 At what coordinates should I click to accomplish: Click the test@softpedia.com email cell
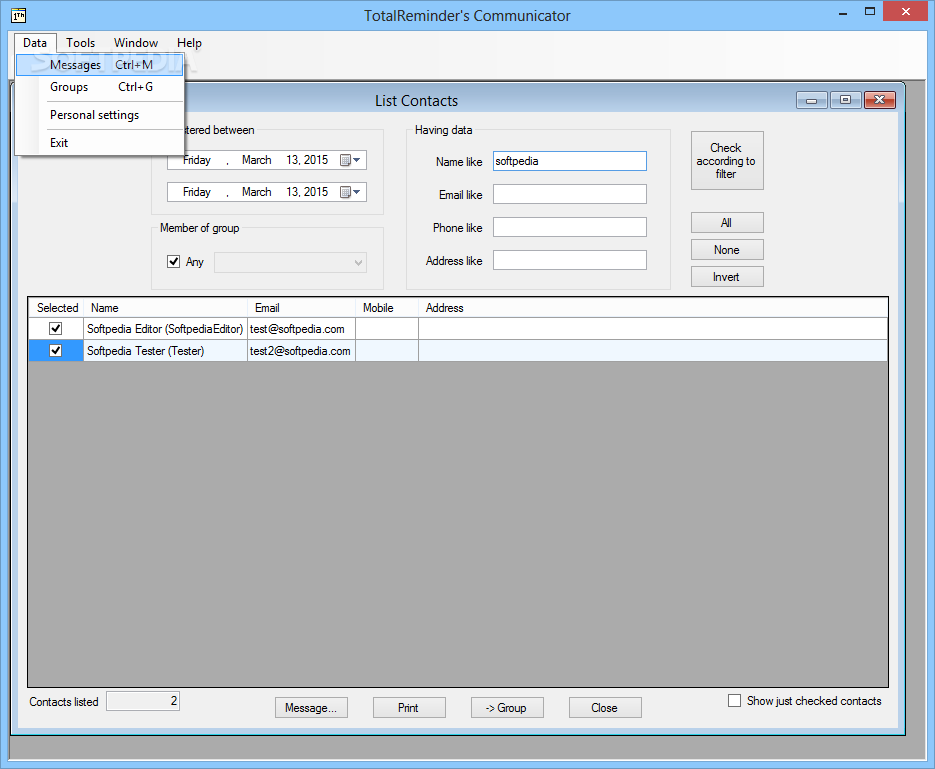tap(301, 328)
